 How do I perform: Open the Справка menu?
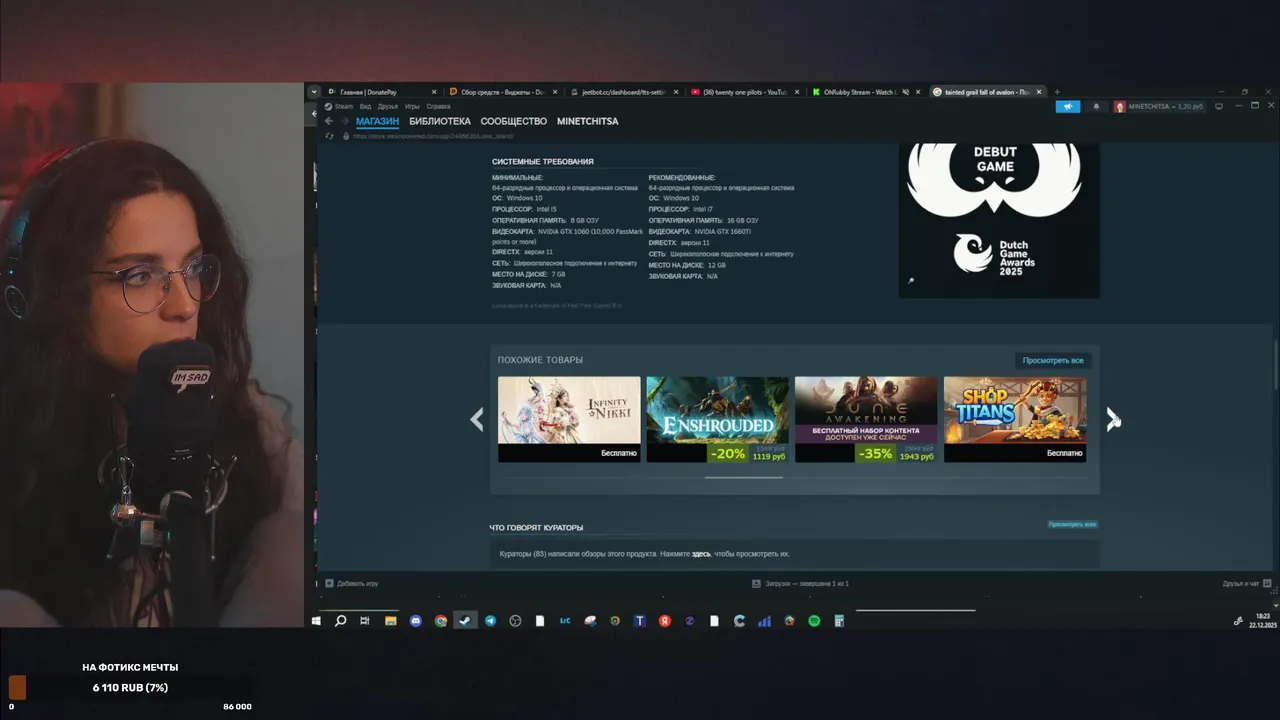coord(438,106)
